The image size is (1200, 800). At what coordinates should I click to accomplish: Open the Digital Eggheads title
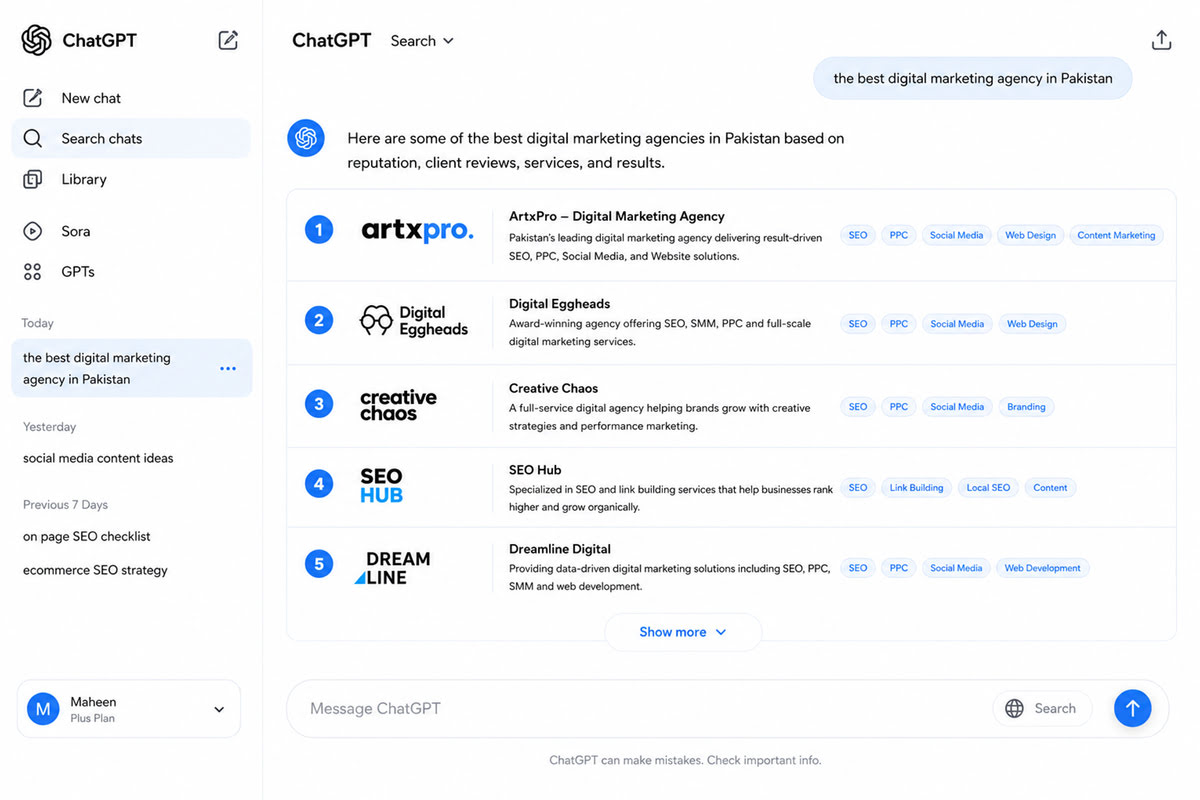pos(559,304)
